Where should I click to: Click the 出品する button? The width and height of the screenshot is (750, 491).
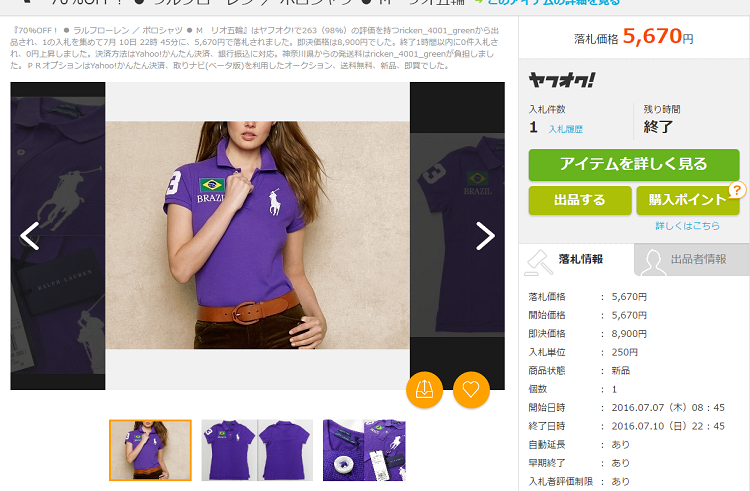click(x=580, y=200)
